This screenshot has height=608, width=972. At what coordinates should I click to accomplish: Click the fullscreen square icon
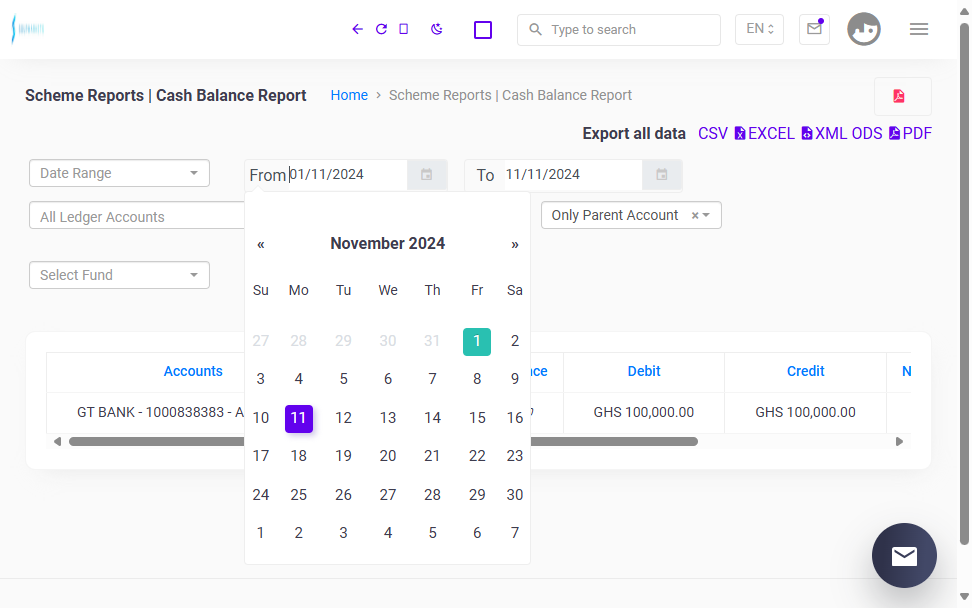pyautogui.click(x=483, y=30)
